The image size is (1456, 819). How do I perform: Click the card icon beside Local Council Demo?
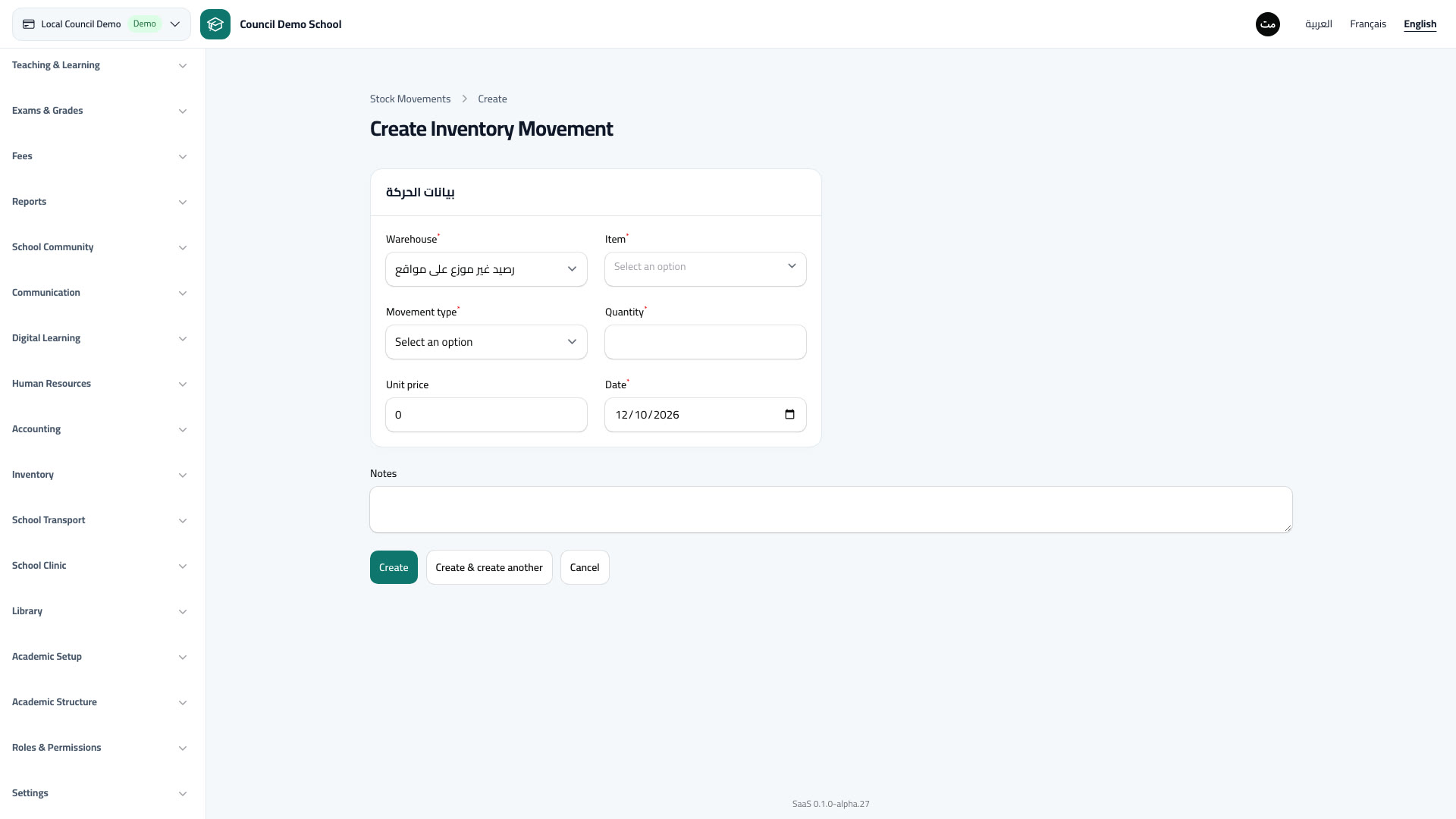[29, 24]
